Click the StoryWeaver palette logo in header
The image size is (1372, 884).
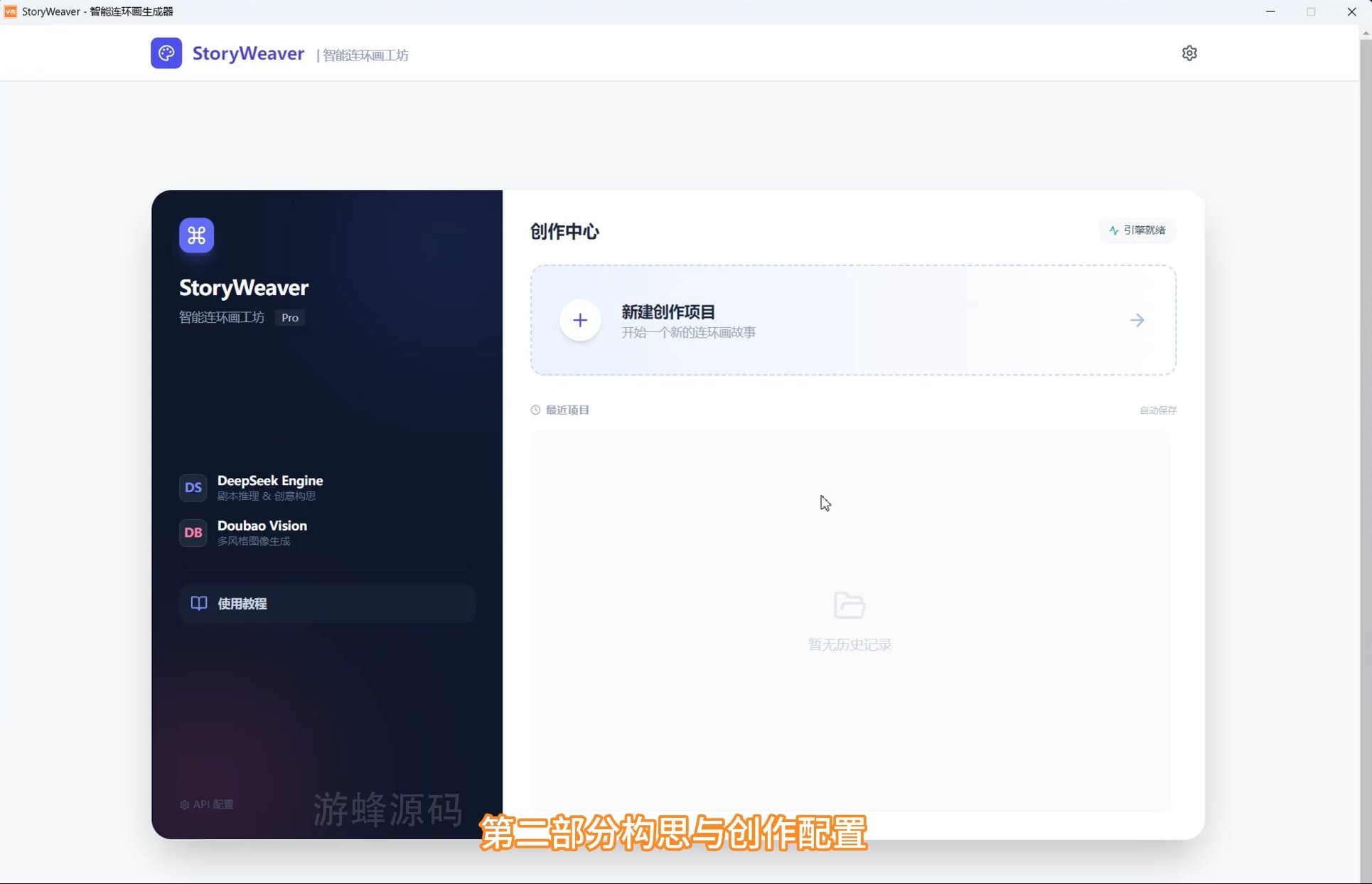coord(166,53)
